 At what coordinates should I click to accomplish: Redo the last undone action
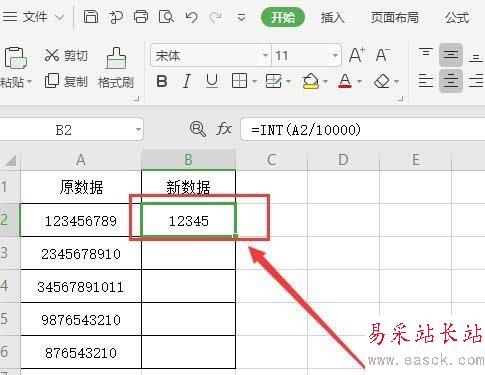click(x=216, y=17)
